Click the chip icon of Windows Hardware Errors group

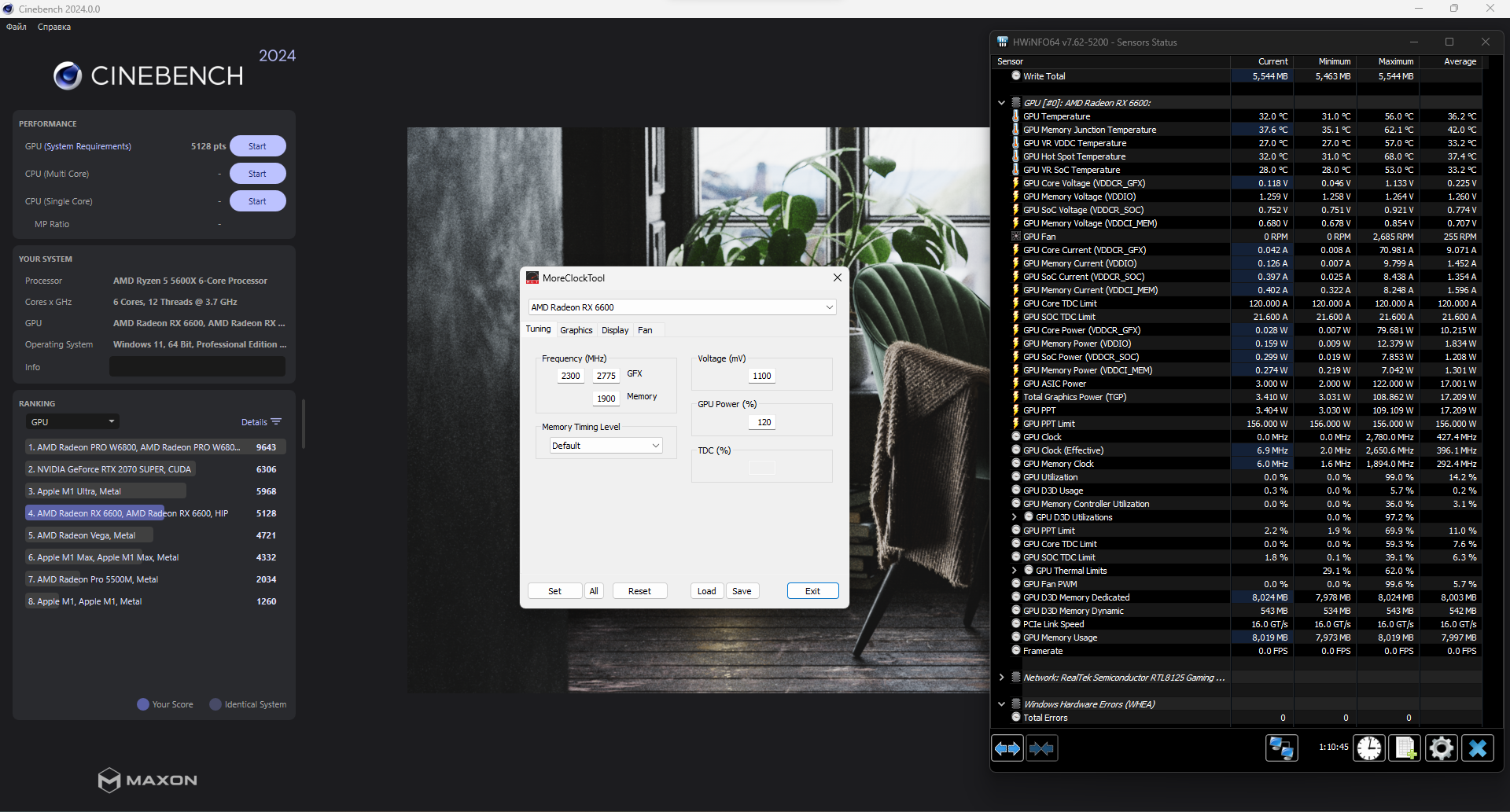pyautogui.click(x=1016, y=704)
